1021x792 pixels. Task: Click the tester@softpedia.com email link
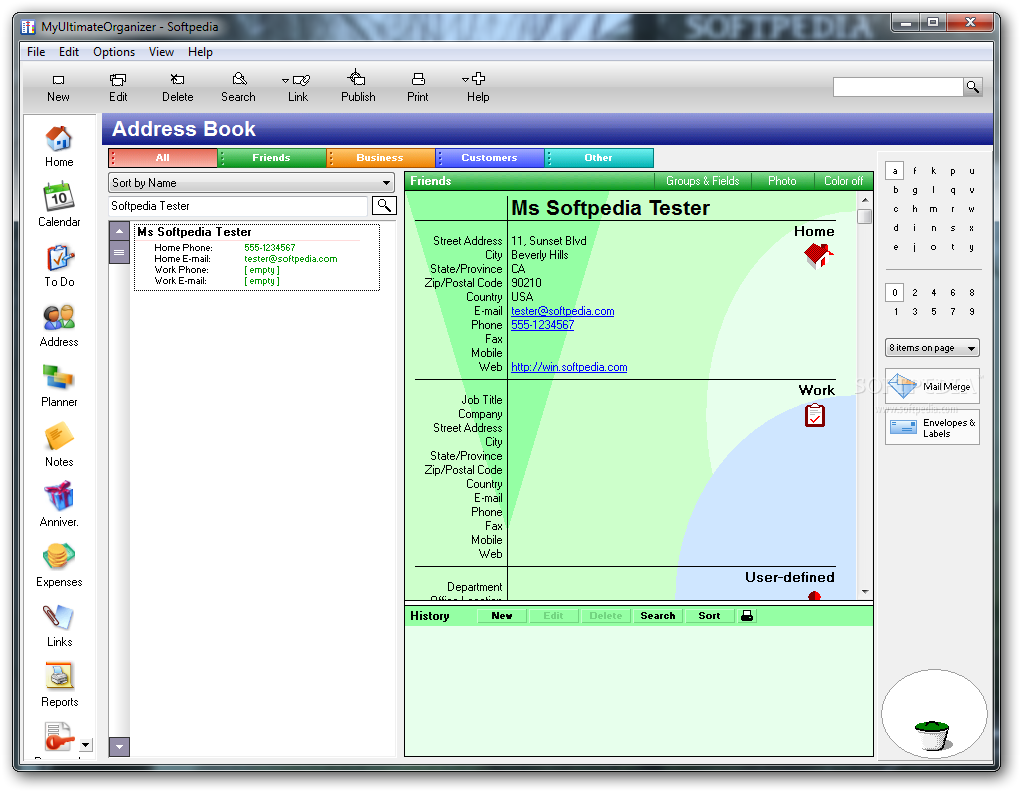click(x=563, y=311)
